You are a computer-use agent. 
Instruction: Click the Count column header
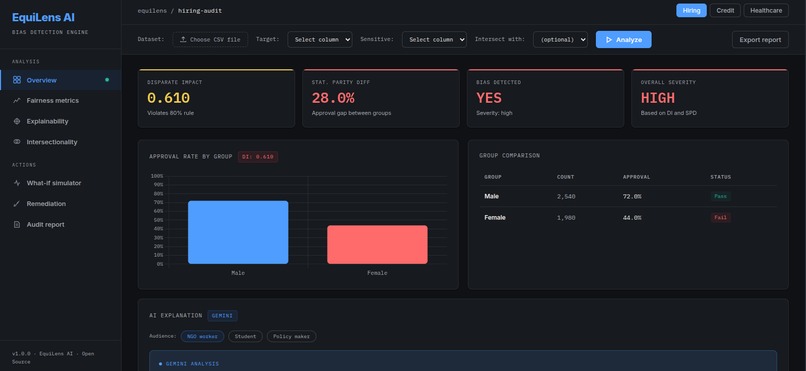[x=565, y=177]
